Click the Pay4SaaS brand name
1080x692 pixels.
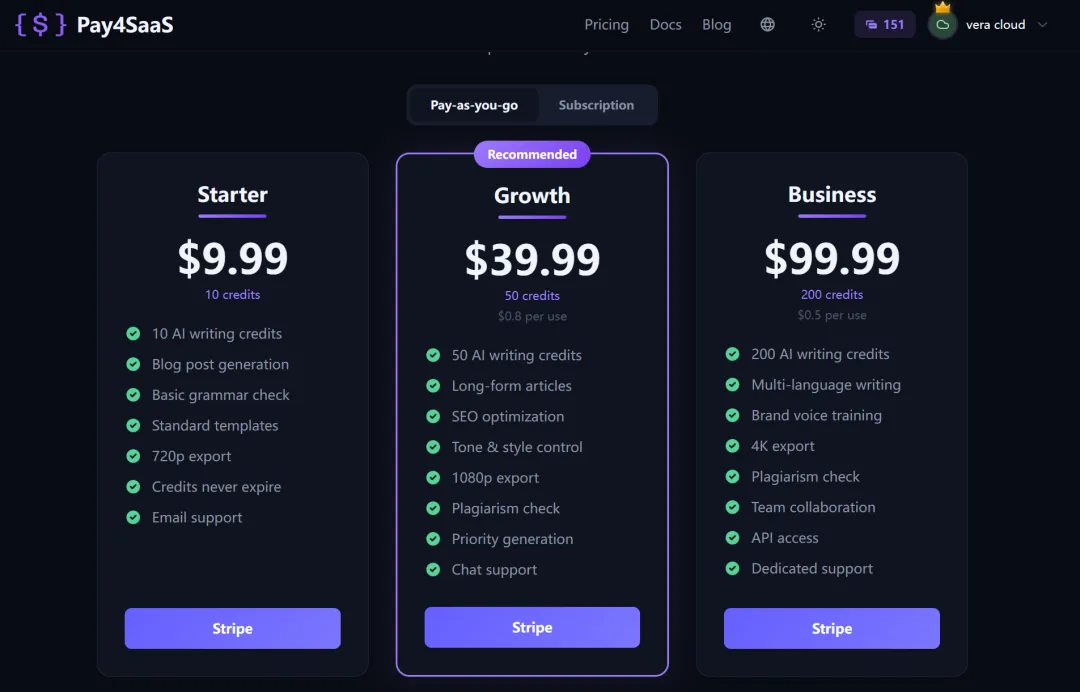pyautogui.click(x=125, y=25)
